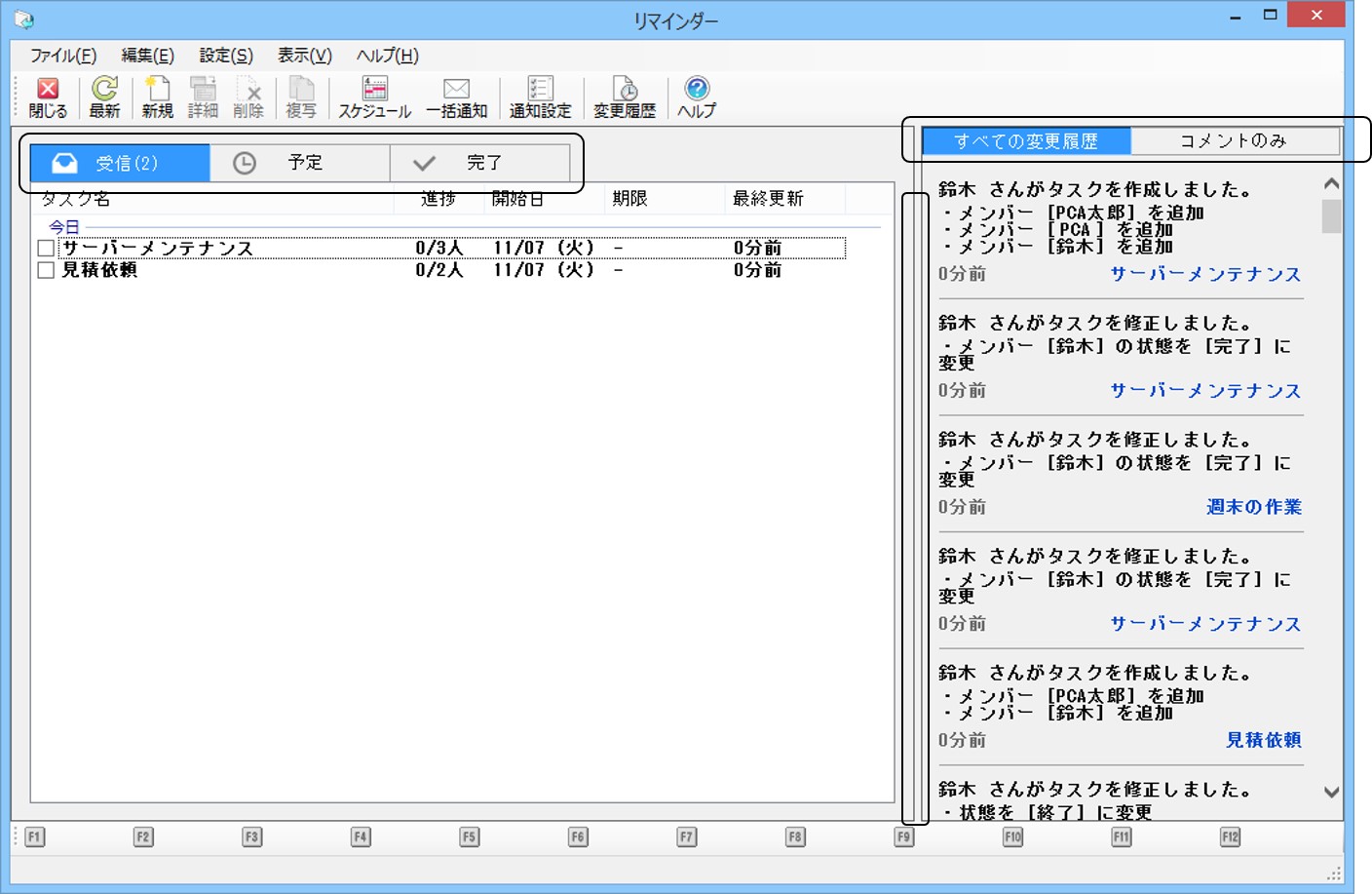Open the 週末の作業 link in history

click(x=1253, y=507)
